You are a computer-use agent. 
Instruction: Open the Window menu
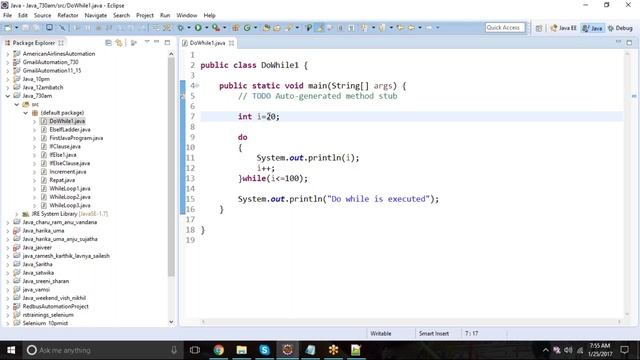pos(187,15)
